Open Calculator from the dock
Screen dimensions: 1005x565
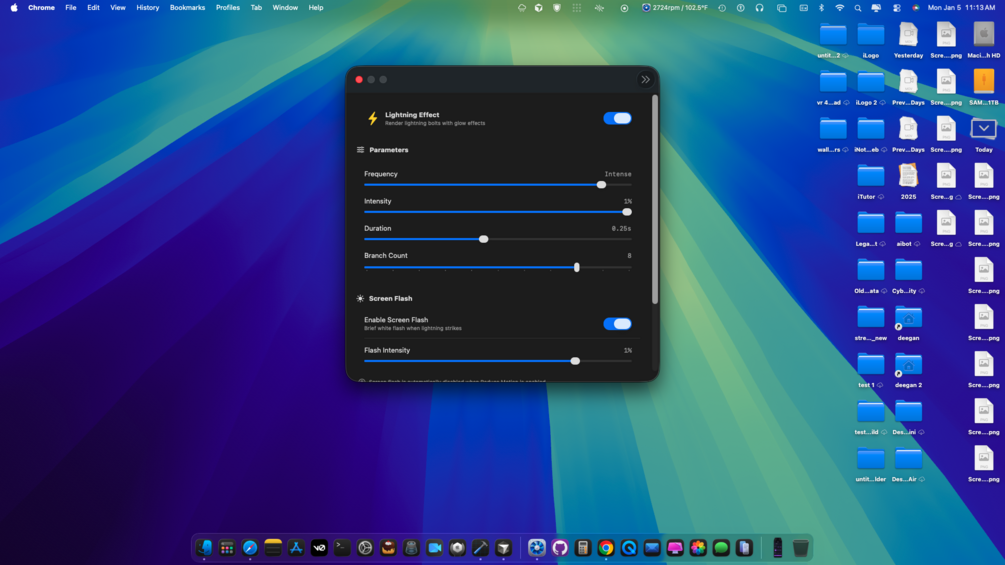click(583, 548)
